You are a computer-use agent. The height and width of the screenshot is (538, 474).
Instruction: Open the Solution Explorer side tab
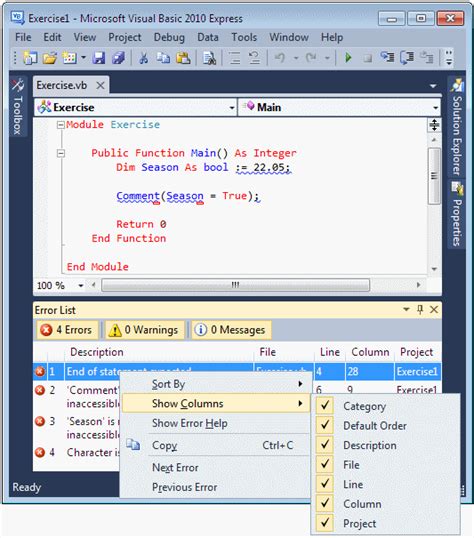pos(457,128)
